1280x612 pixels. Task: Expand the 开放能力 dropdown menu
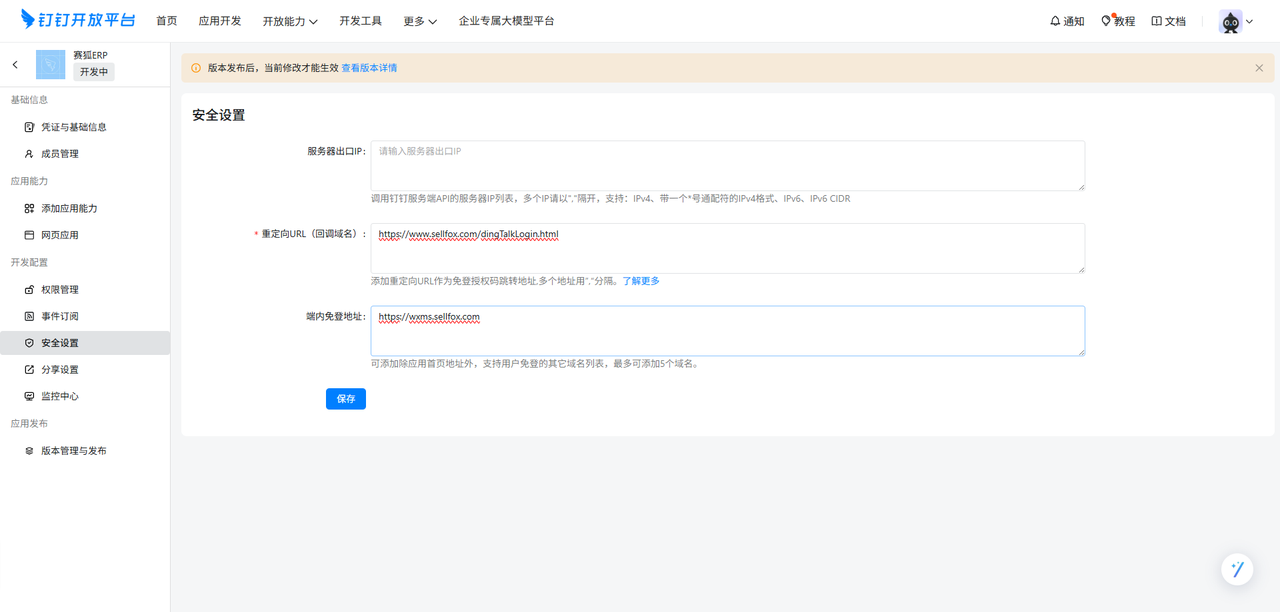coord(290,21)
